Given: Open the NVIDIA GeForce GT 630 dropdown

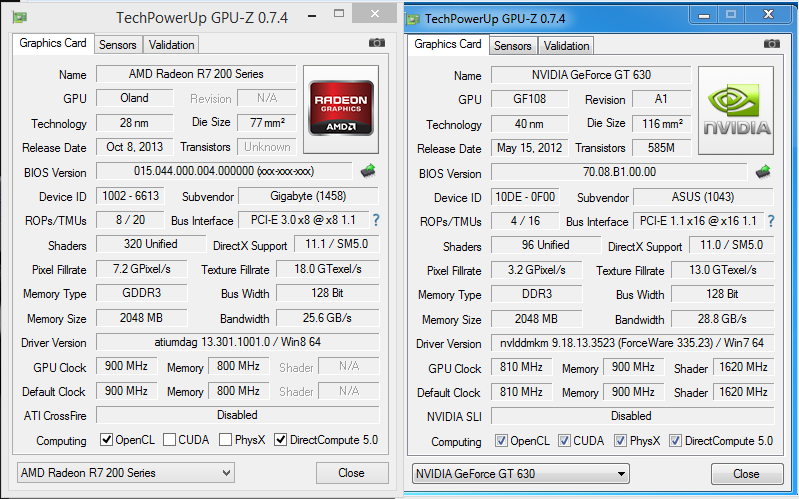Looking at the screenshot, I should click(x=521, y=474).
